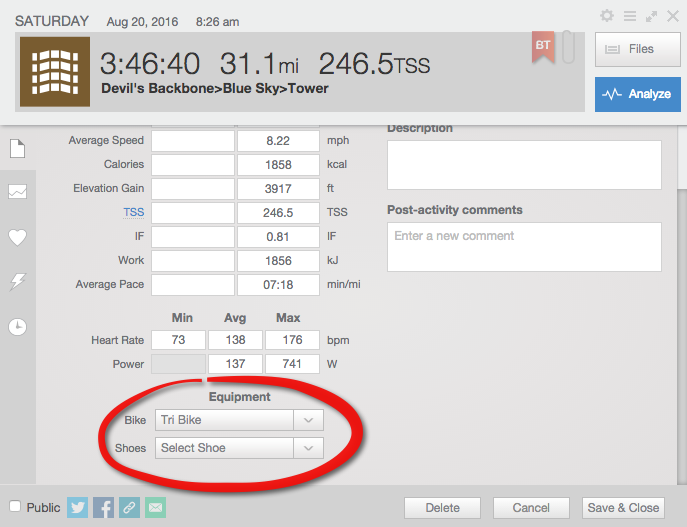The width and height of the screenshot is (687, 527).
Task: Expand the workout window to fullscreen
Action: (x=652, y=16)
